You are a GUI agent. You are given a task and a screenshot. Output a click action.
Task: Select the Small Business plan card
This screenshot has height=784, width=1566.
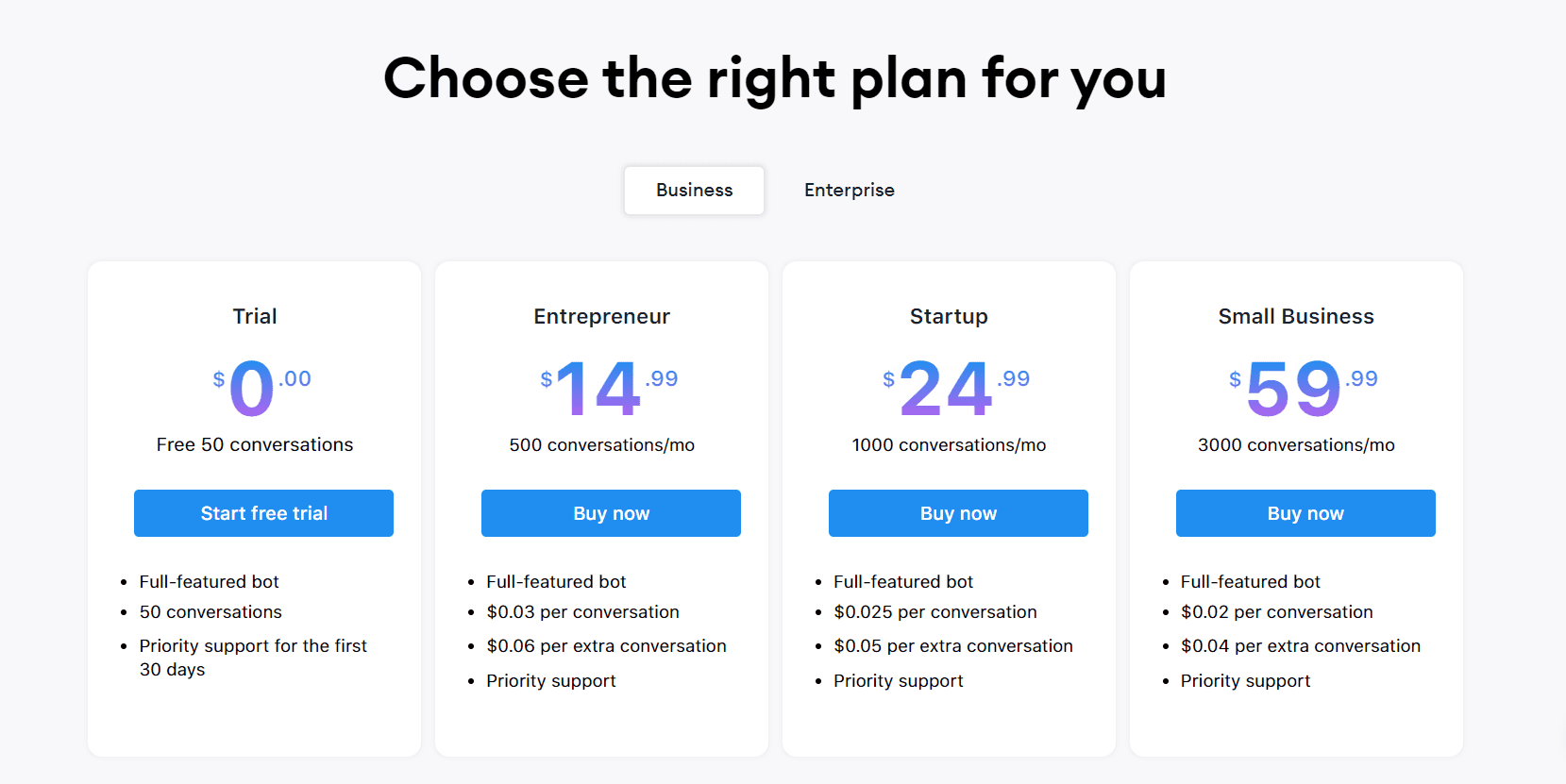1296,726
